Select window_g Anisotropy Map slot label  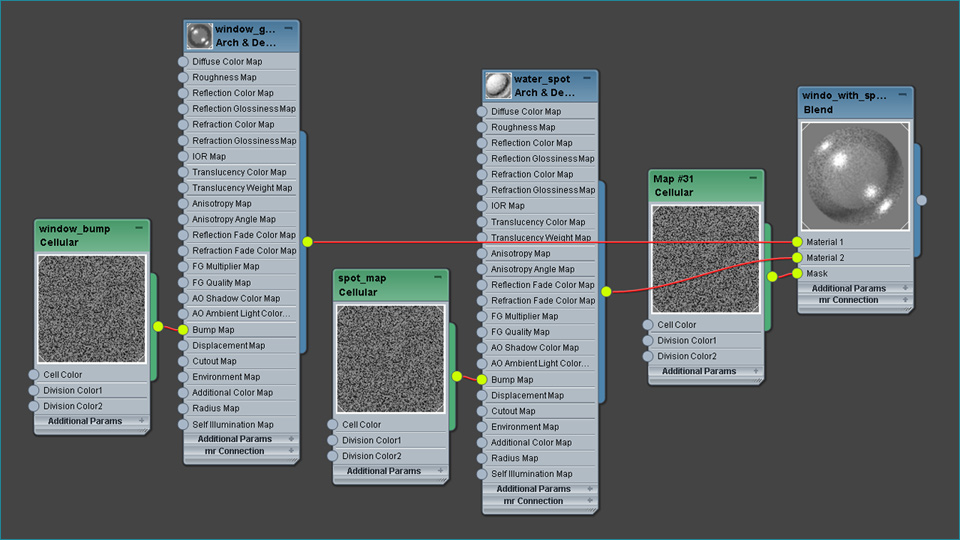click(222, 203)
